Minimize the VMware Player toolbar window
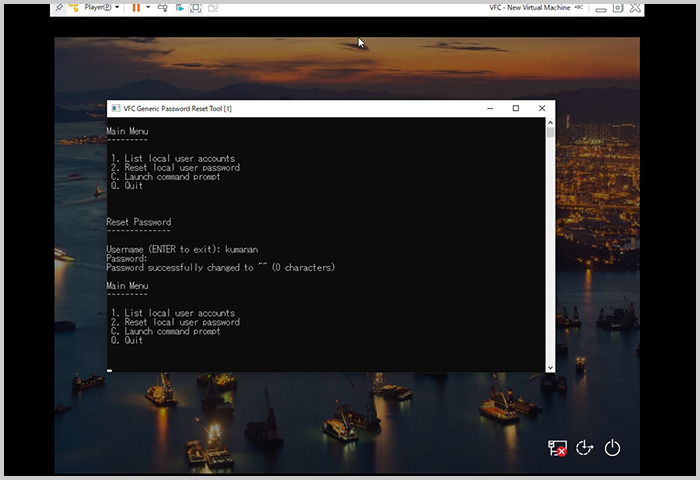 click(601, 9)
